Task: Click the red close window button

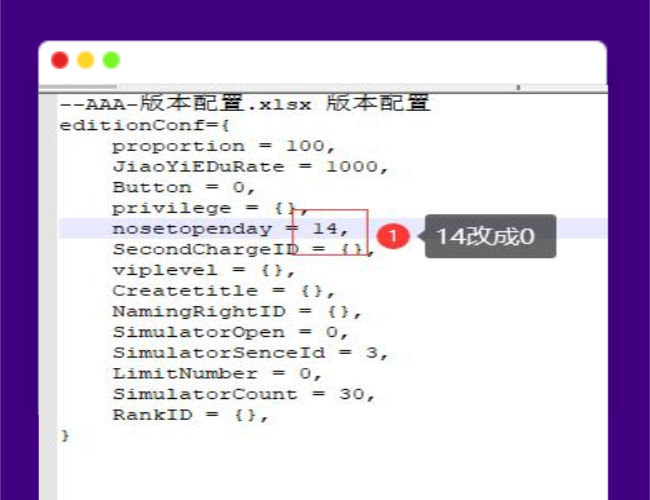Action: click(x=60, y=60)
